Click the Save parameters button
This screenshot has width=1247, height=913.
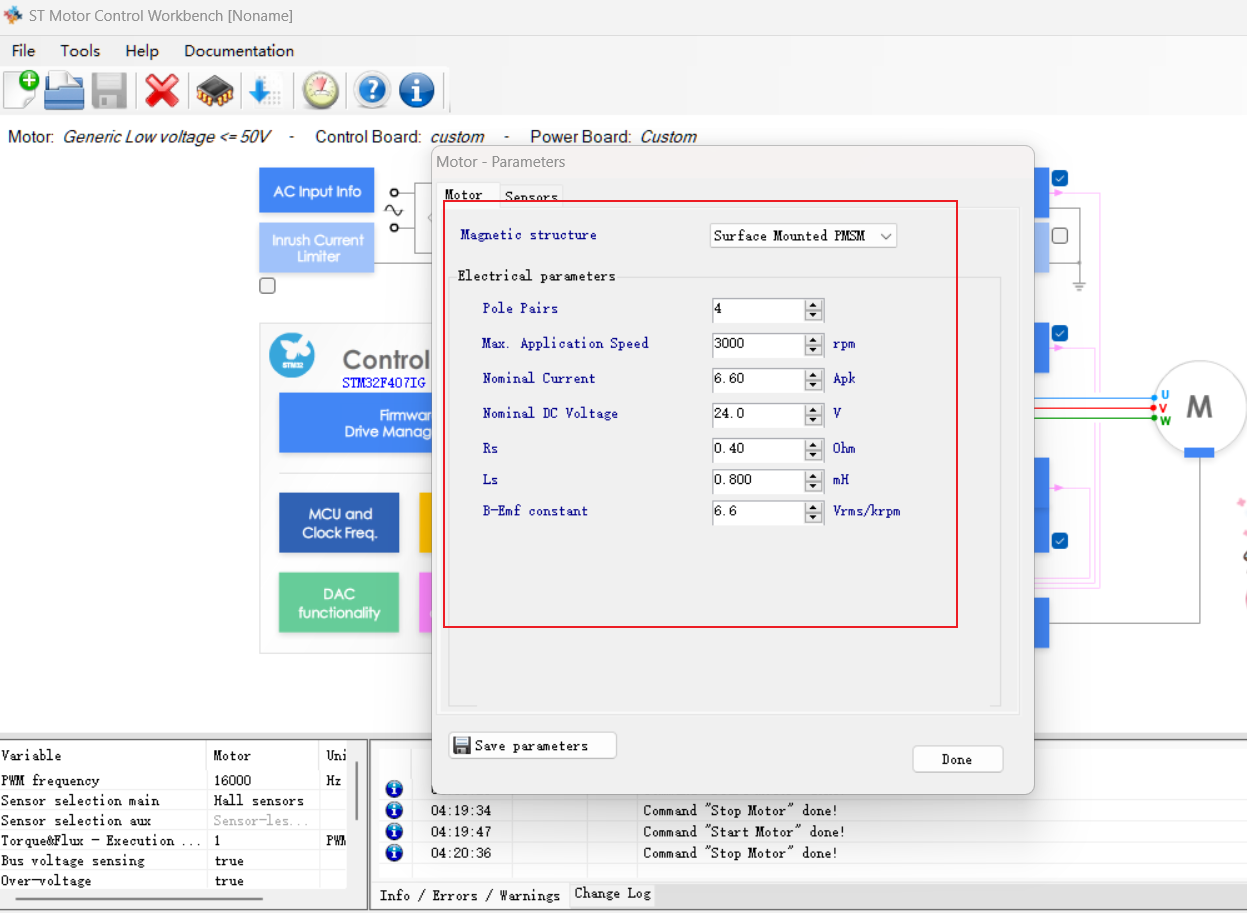coord(533,746)
